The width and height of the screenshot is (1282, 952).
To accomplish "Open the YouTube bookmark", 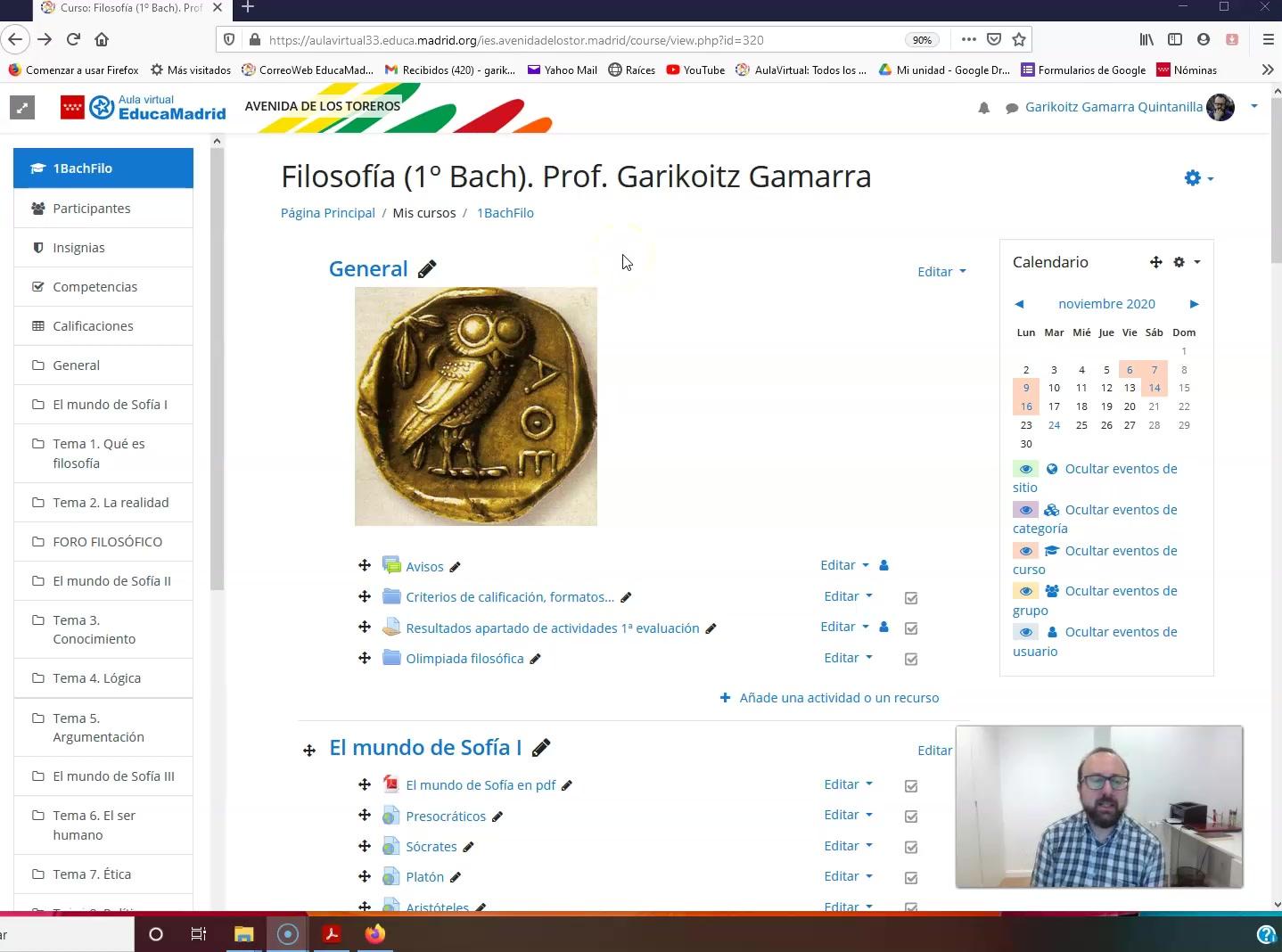I will point(695,70).
